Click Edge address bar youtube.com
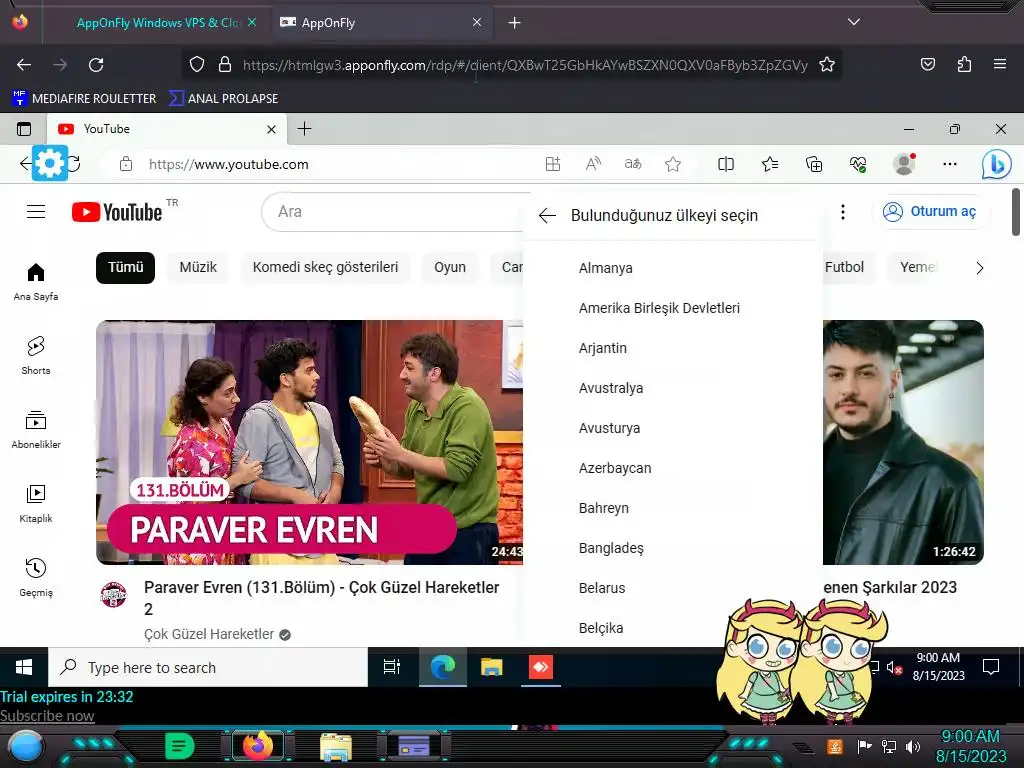 pos(229,165)
